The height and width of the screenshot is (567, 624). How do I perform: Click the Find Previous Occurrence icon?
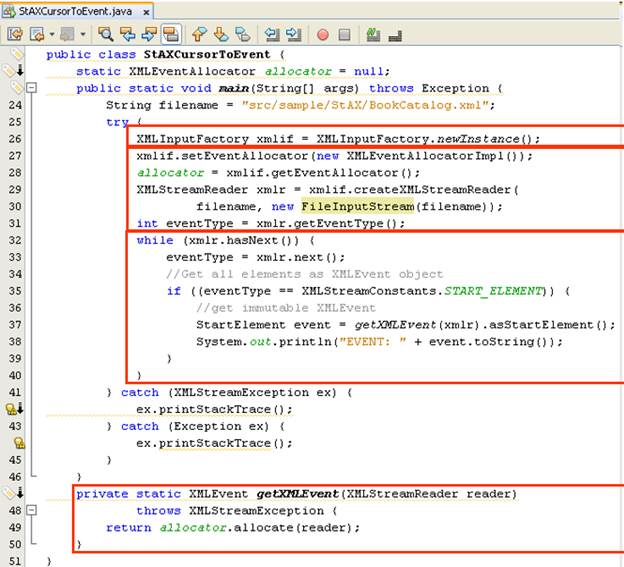[x=127, y=34]
